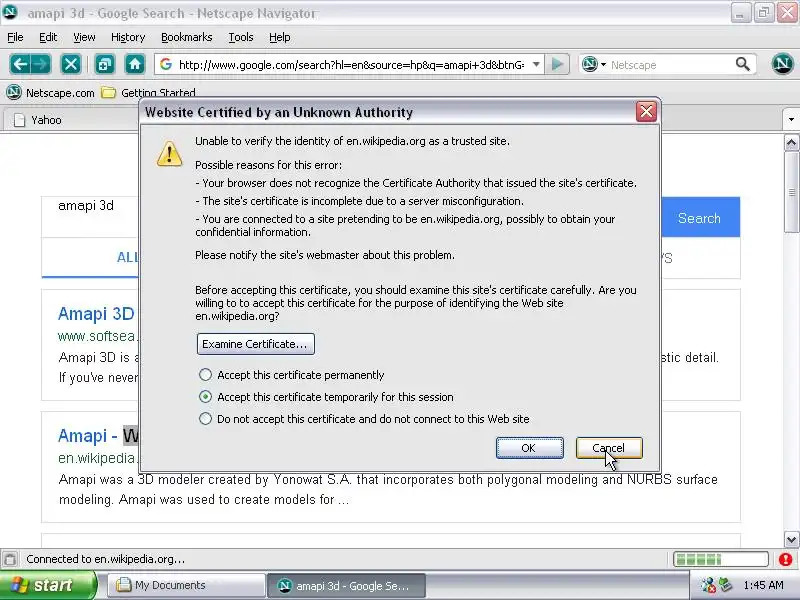Switch to My Documents taskbar item
This screenshot has height=600, width=800.
(186, 585)
